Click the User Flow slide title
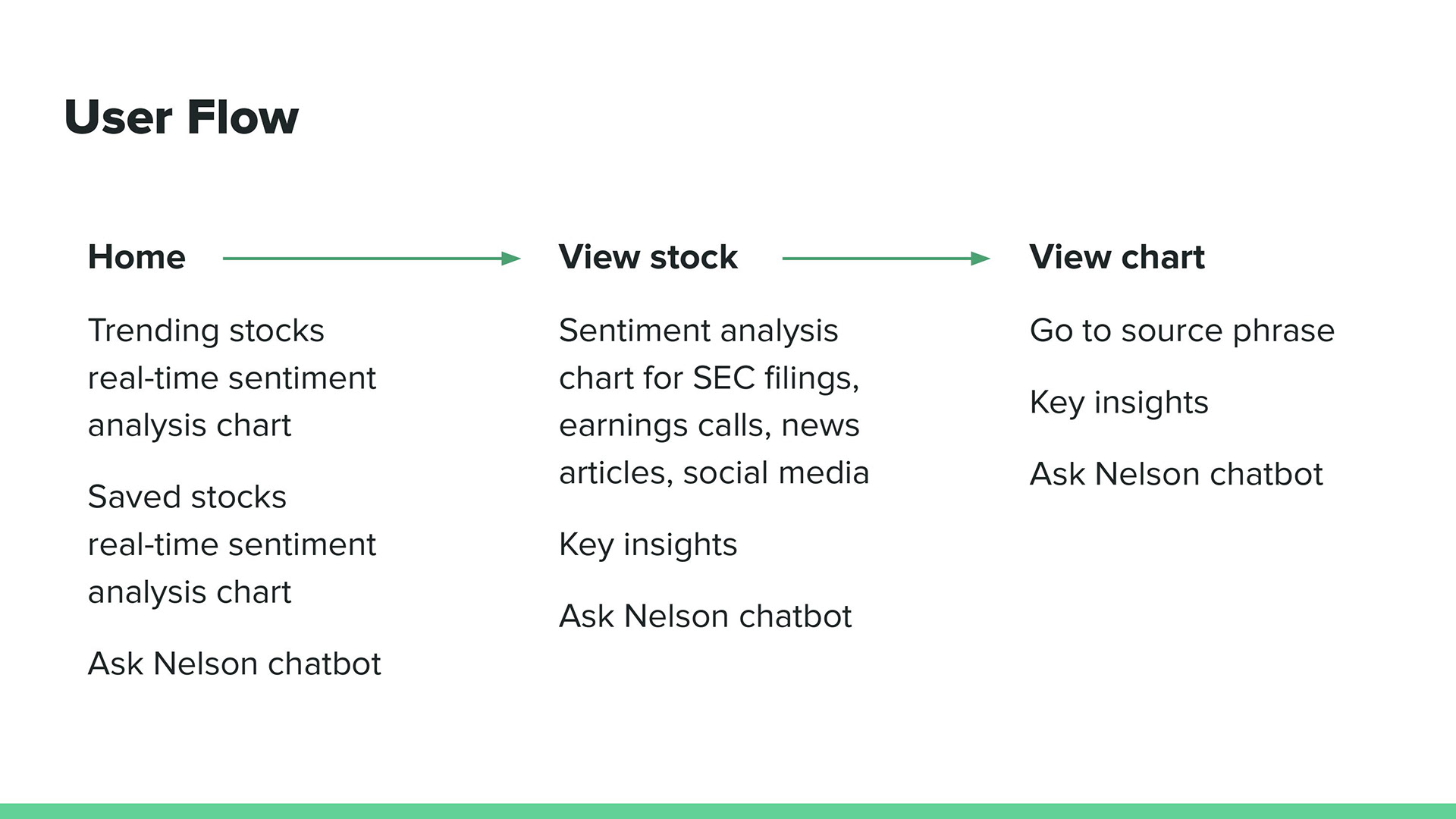This screenshot has height=819, width=1456. click(x=182, y=118)
